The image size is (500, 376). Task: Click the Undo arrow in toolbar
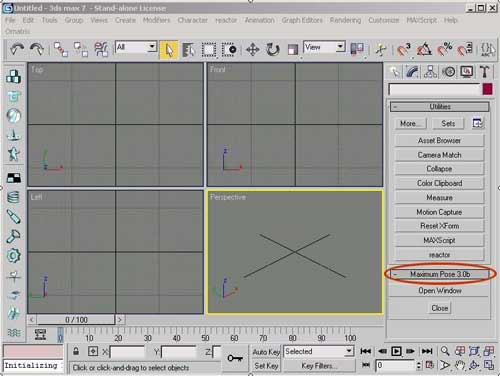point(17,50)
